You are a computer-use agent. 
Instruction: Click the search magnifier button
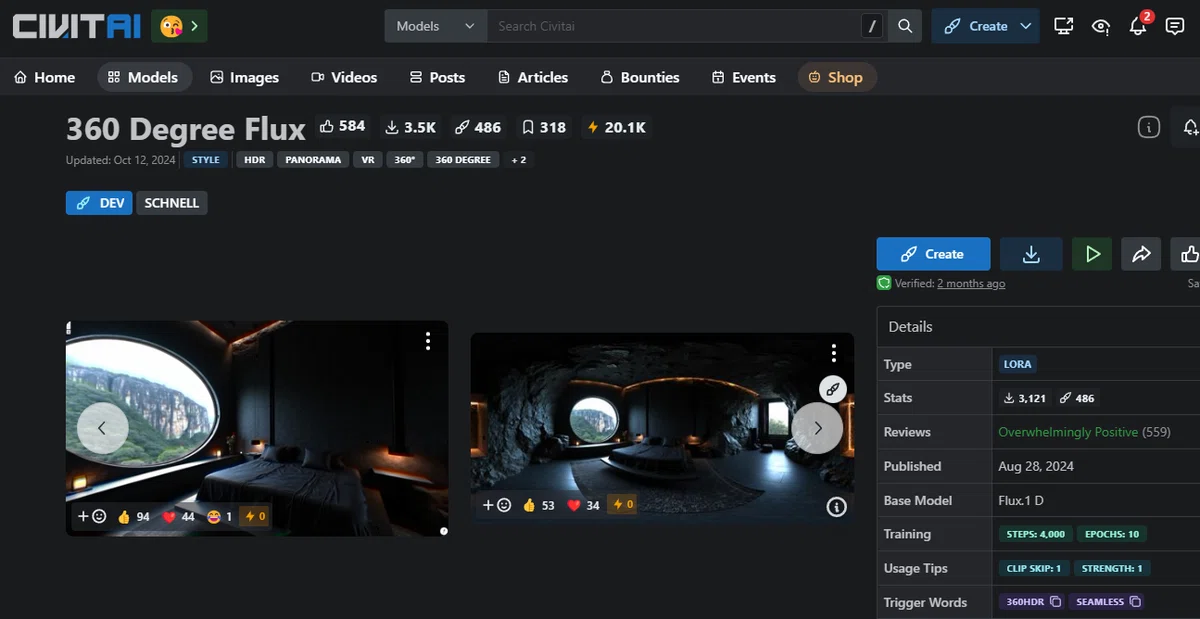(x=905, y=26)
